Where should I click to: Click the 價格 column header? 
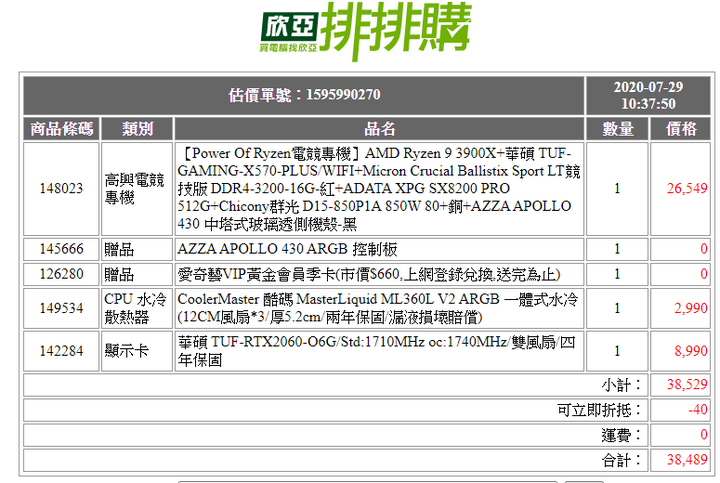(681, 129)
